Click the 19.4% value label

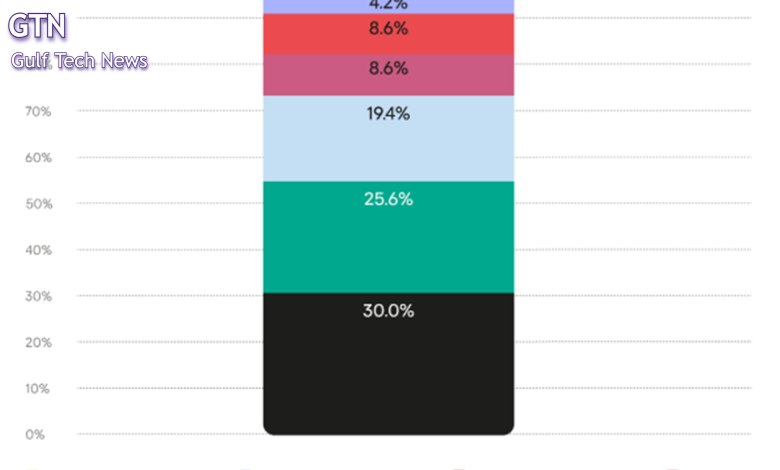388,113
